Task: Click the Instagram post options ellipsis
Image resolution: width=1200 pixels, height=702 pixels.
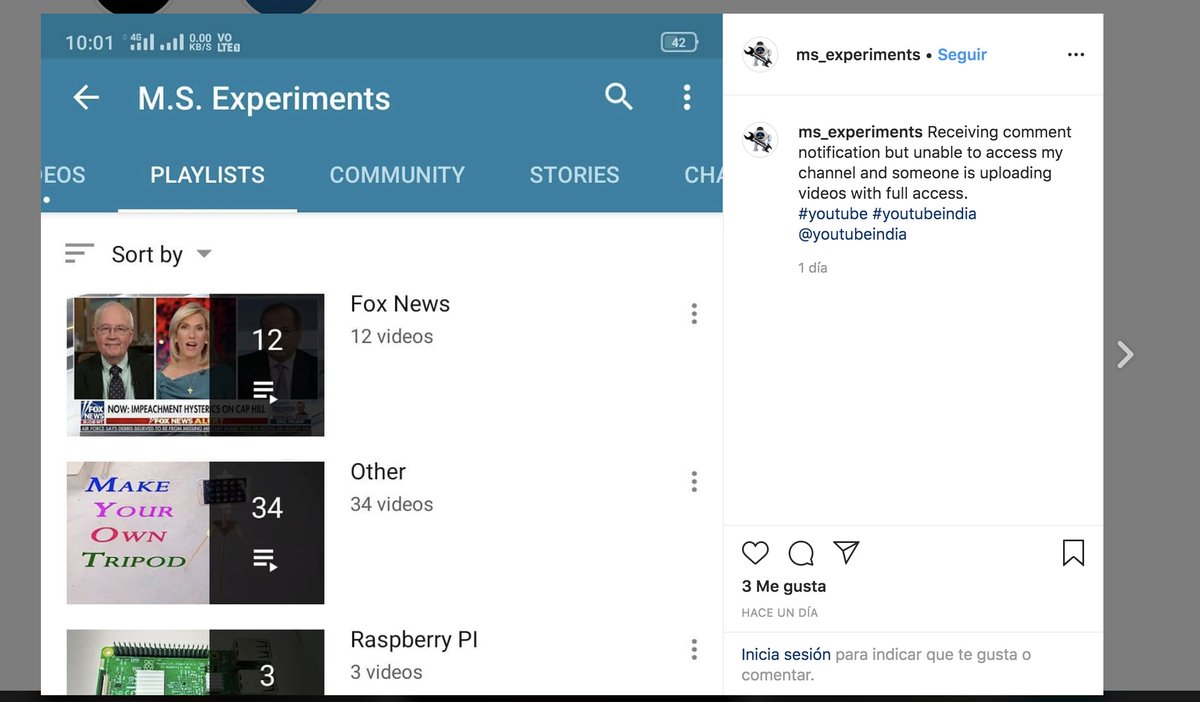Action: [x=1076, y=55]
